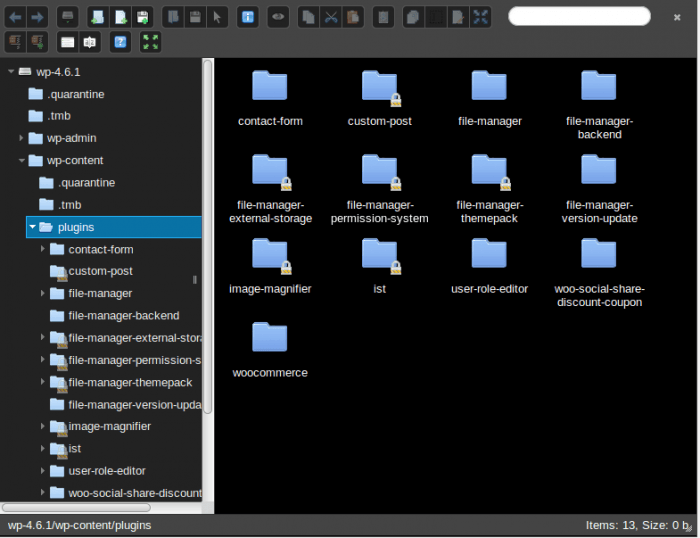Collapse the plugins folder arrow
Image resolution: width=700 pixels, height=538 pixels.
click(x=32, y=227)
